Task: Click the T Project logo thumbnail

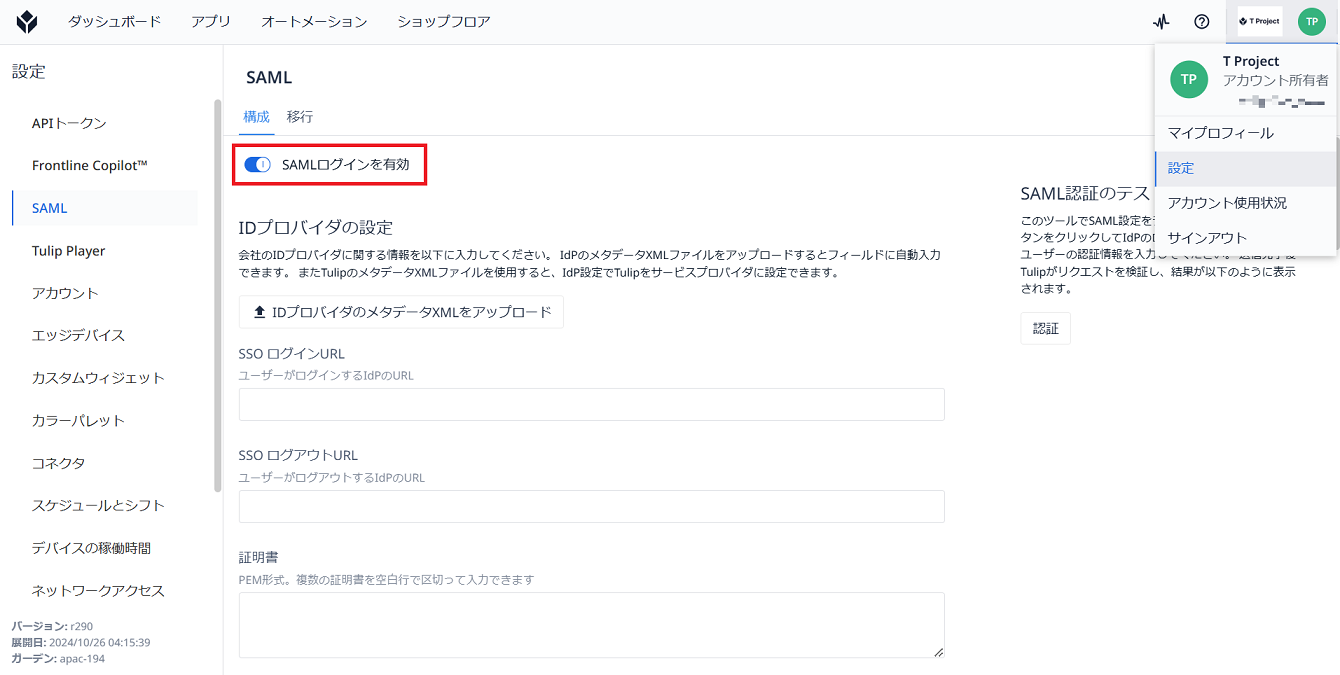Action: point(1259,21)
